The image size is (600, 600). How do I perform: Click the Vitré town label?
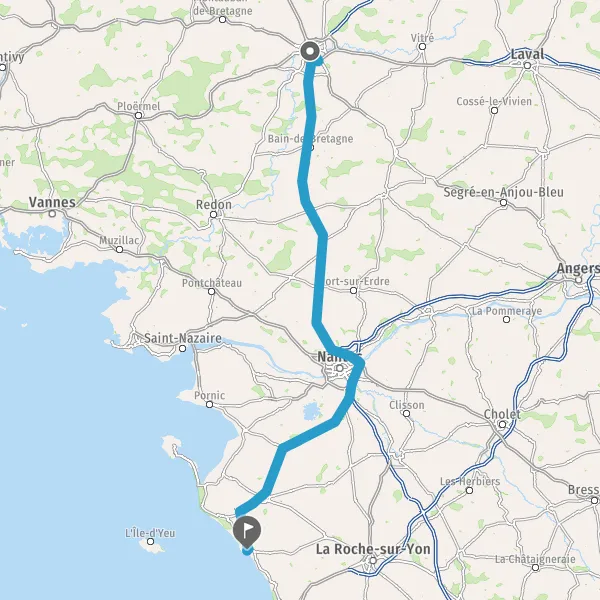coord(422,38)
